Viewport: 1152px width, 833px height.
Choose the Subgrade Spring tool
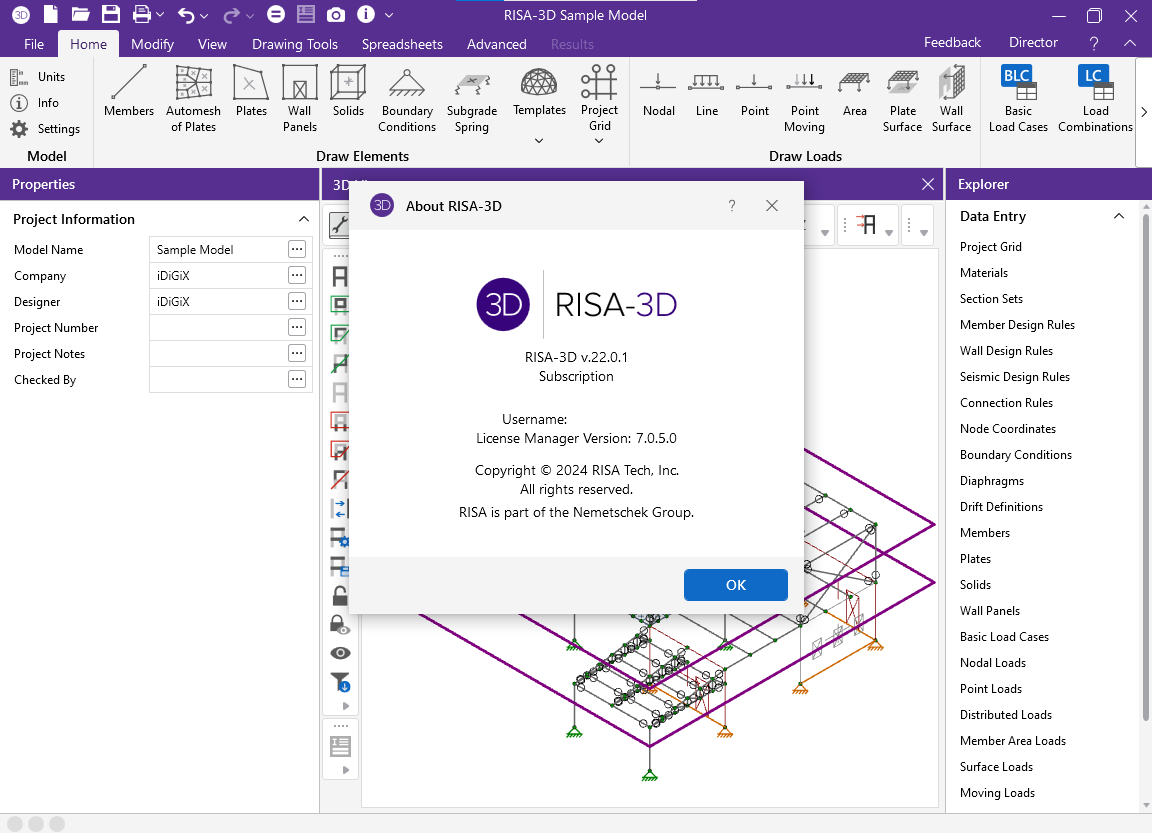point(472,99)
